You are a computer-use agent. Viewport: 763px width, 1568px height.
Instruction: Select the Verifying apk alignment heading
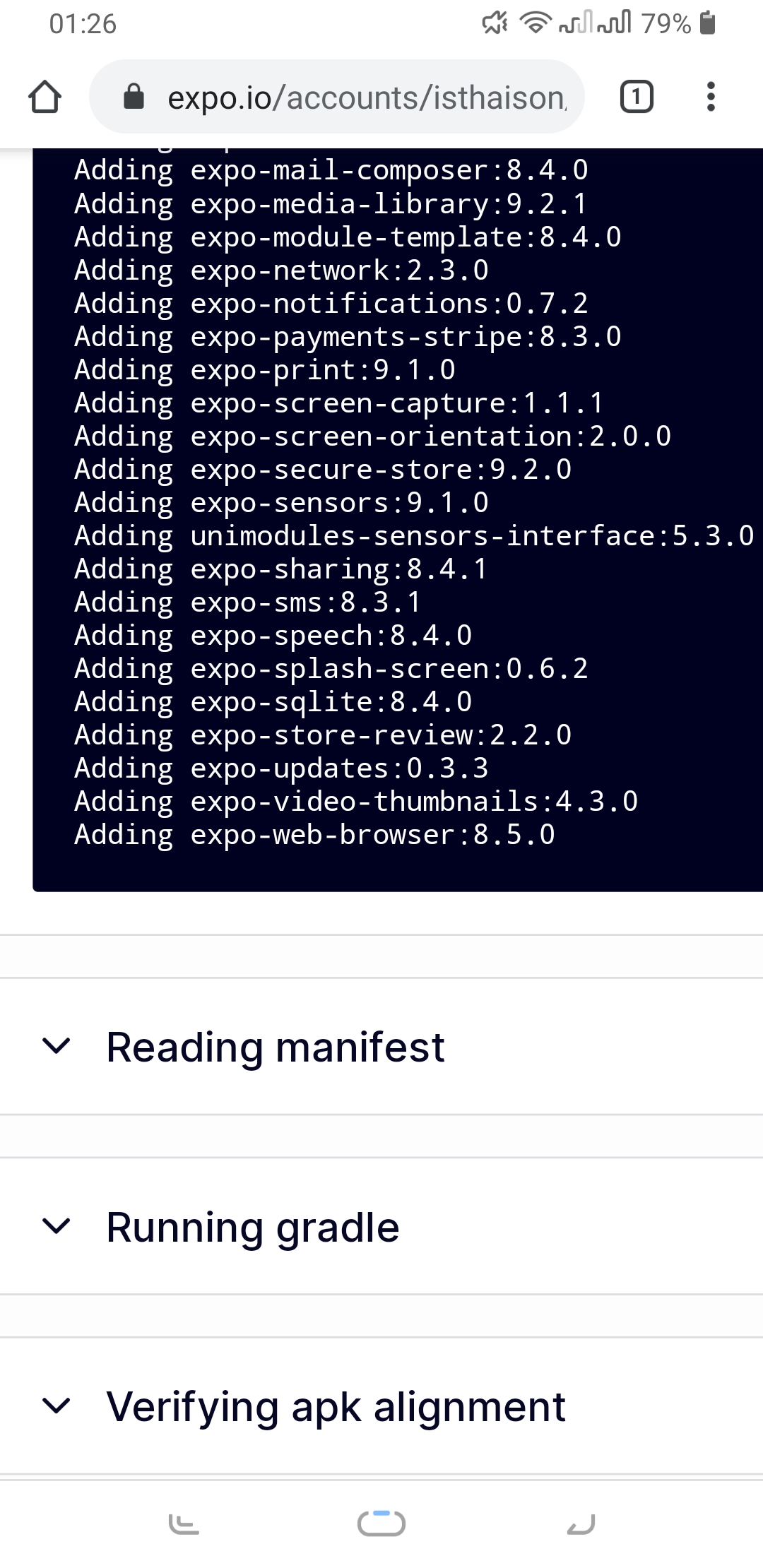(x=335, y=1406)
